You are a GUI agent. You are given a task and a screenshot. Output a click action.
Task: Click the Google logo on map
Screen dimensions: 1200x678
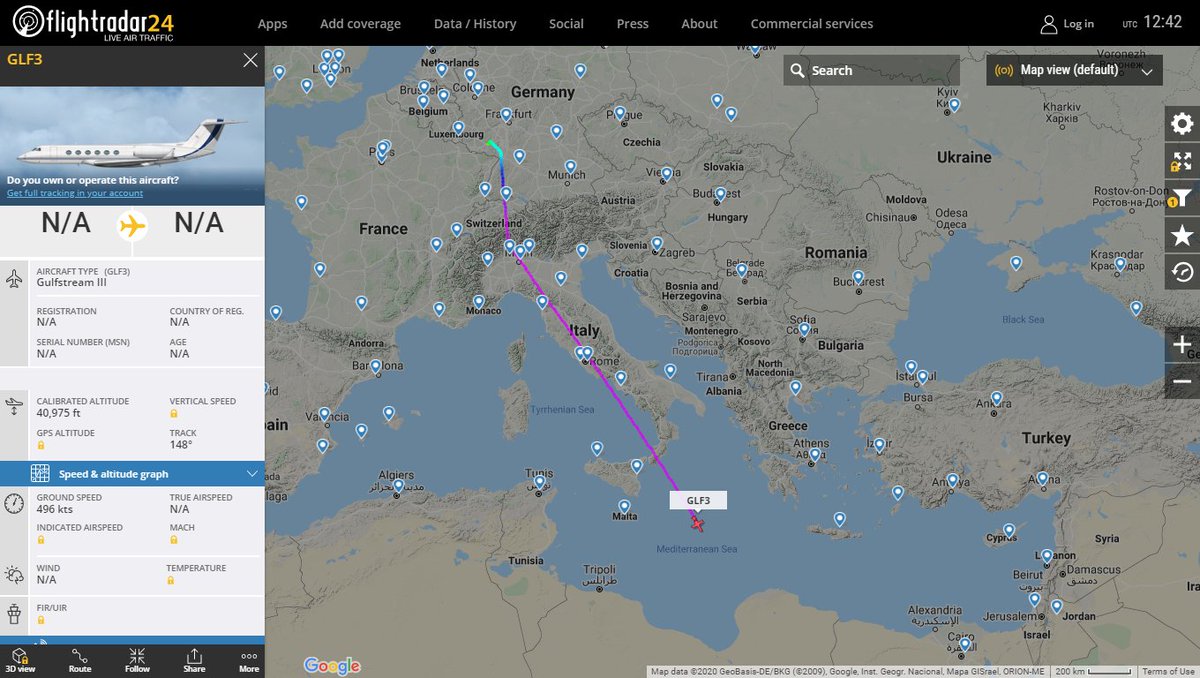point(332,665)
